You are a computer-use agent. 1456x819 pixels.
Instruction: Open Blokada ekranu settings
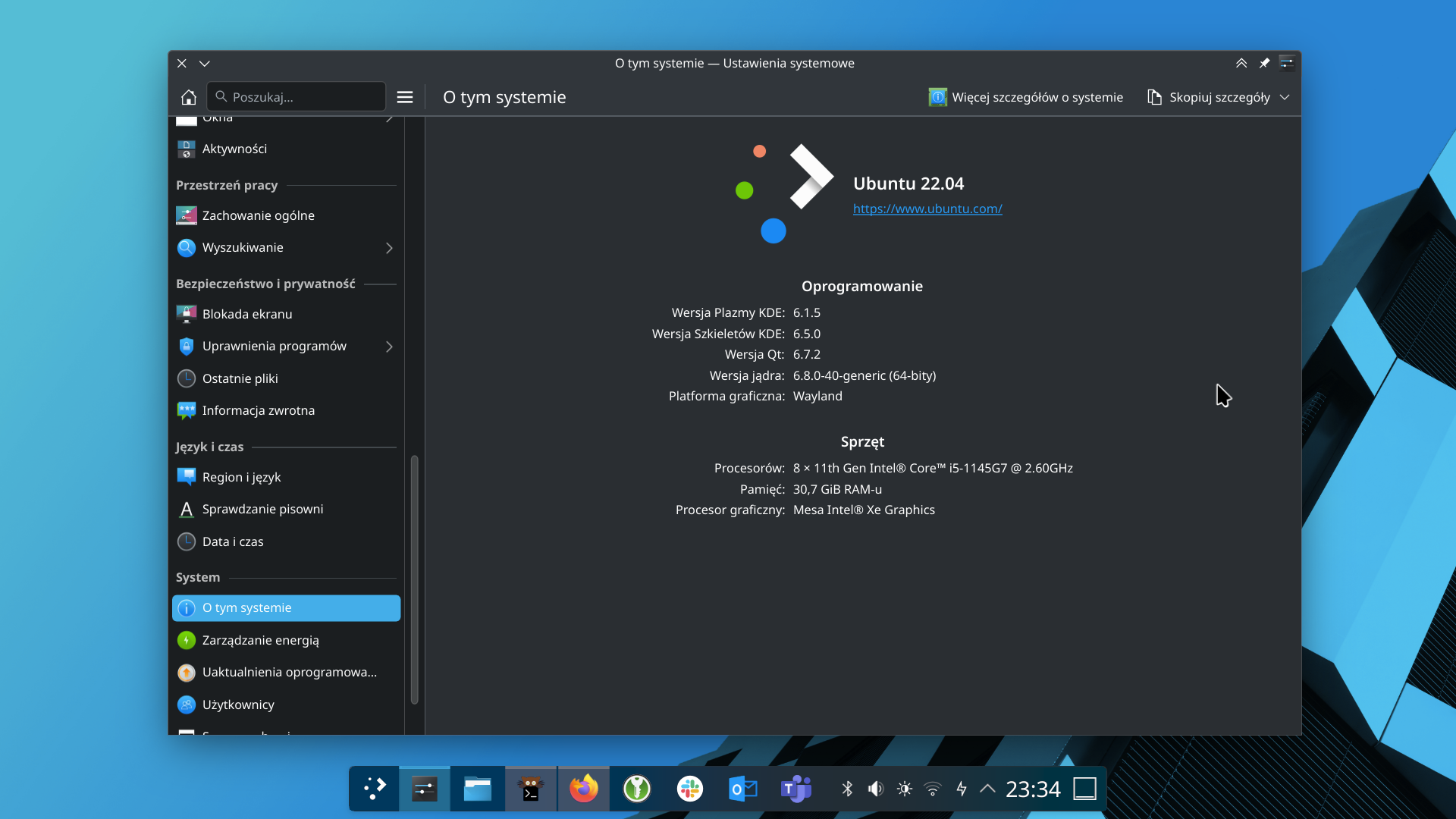coord(286,314)
